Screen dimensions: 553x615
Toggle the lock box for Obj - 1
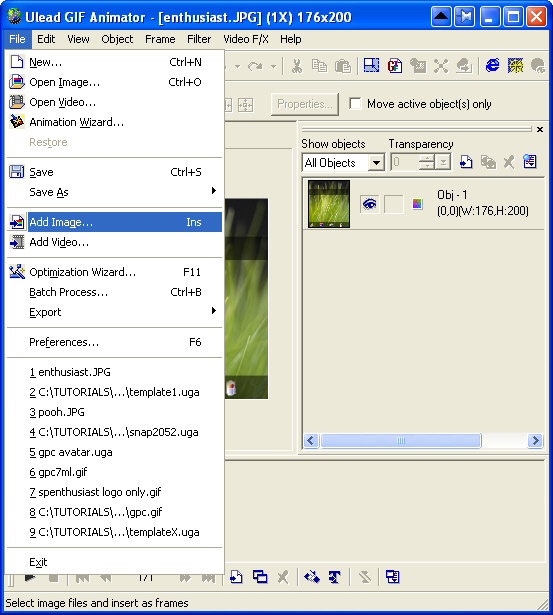393,204
